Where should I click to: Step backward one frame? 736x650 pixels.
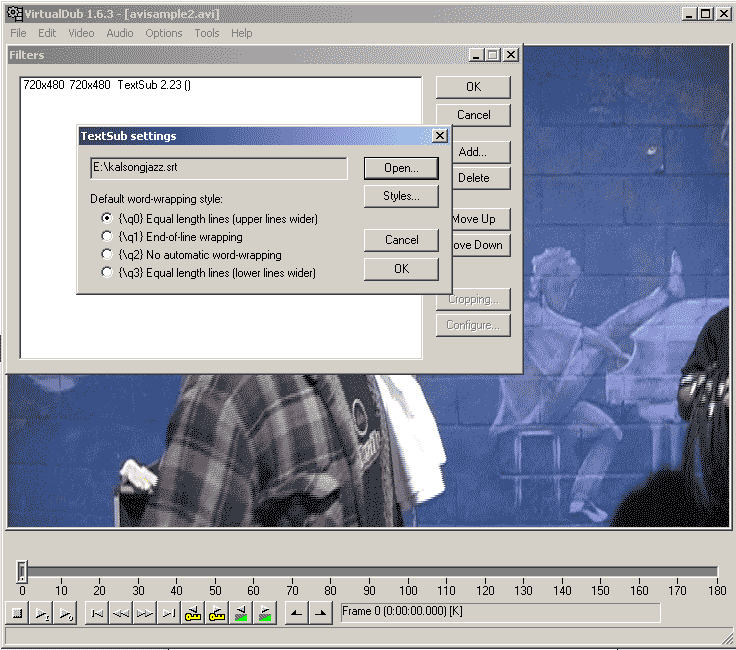click(121, 613)
